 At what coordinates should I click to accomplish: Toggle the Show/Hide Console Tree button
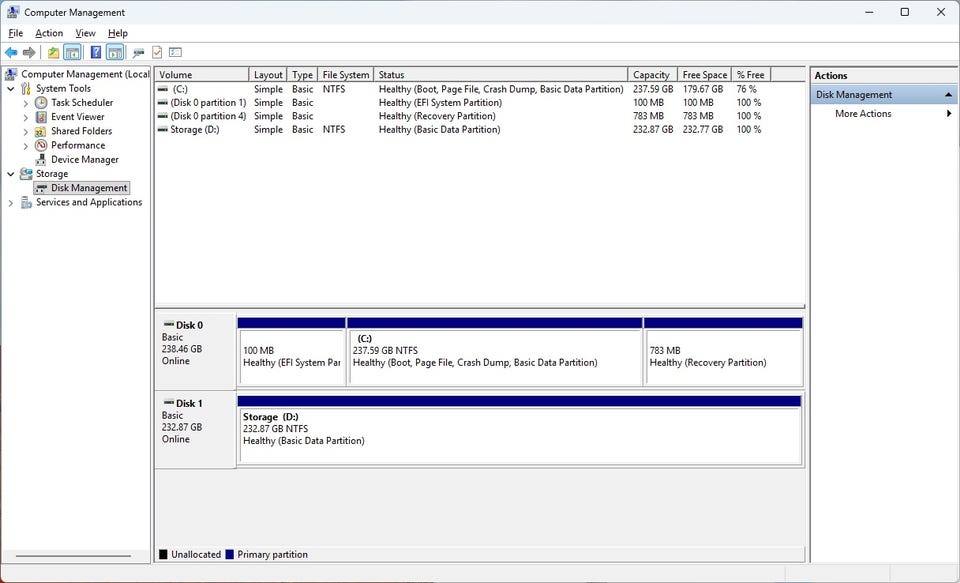72,52
